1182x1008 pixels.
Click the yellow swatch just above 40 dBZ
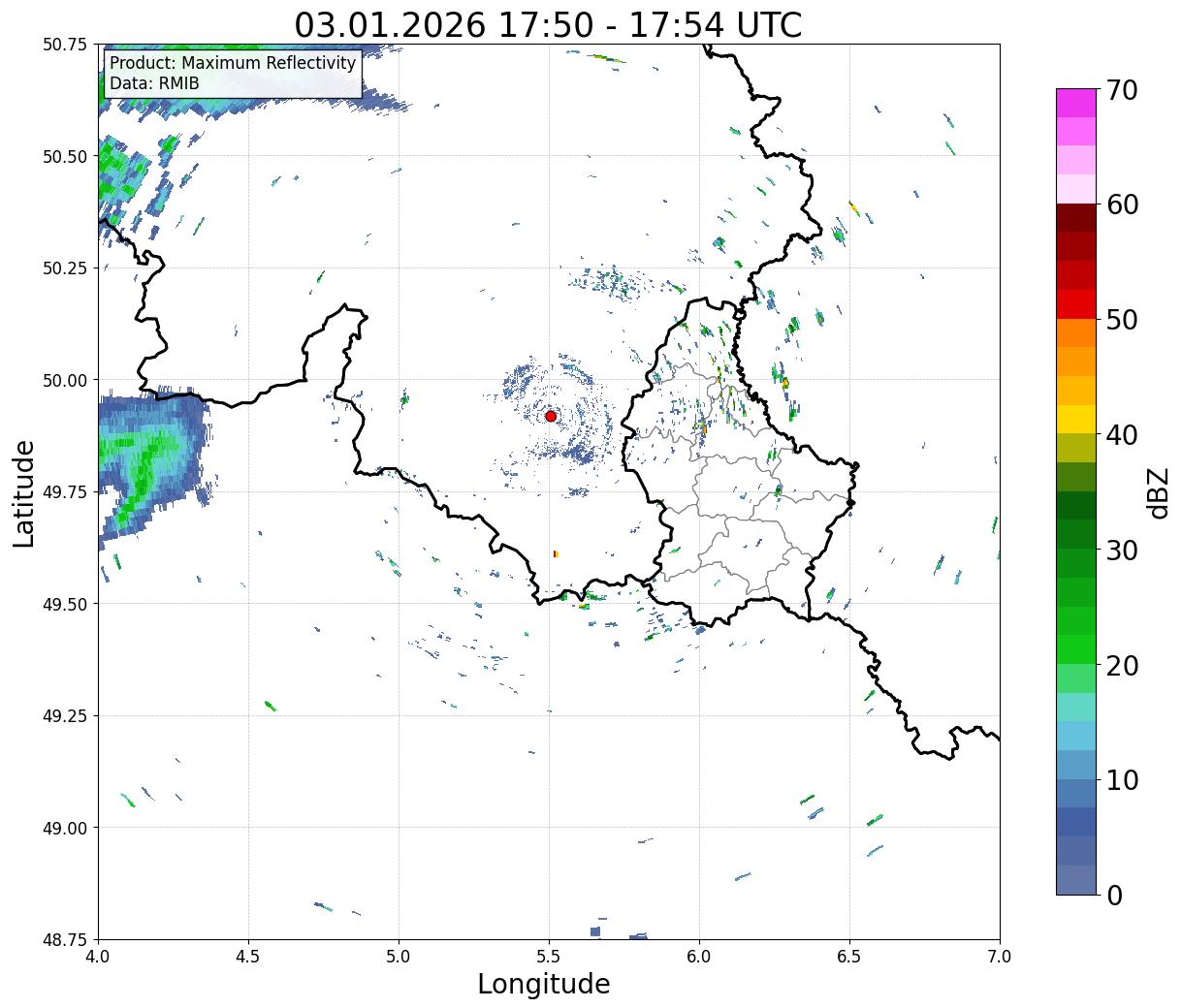1076,420
